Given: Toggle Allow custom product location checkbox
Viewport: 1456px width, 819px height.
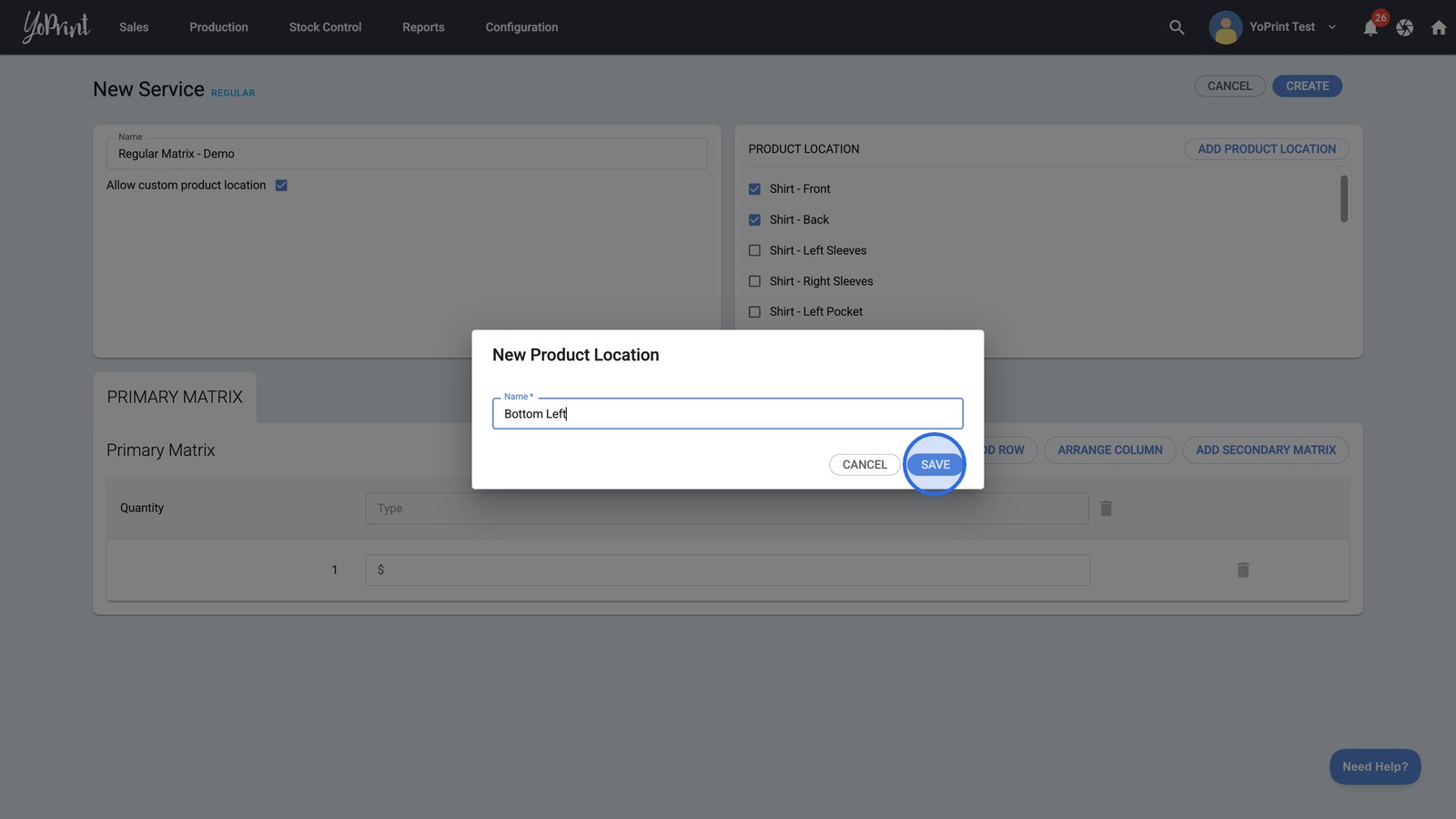Looking at the screenshot, I should click(x=281, y=186).
